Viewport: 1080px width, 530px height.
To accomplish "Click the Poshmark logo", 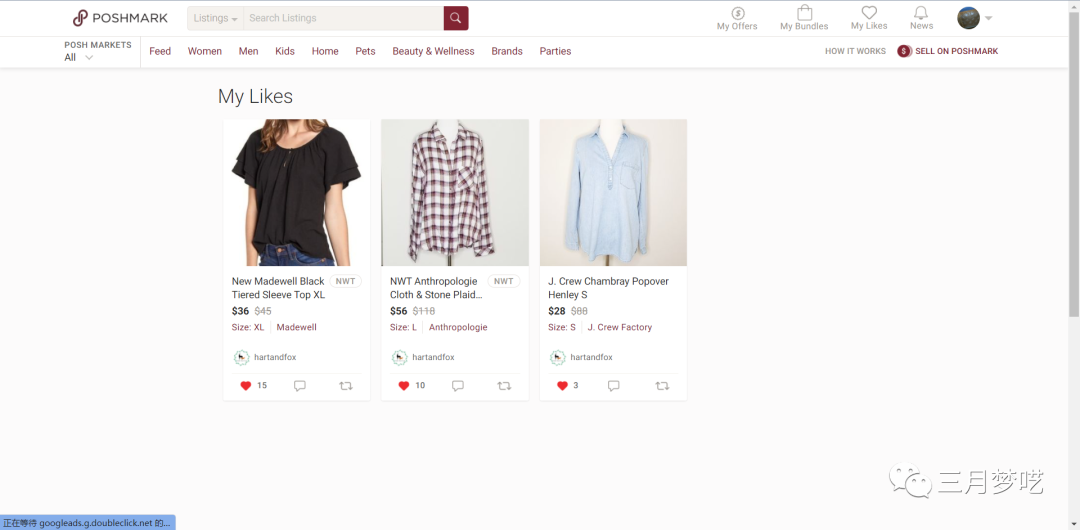I will [x=120, y=18].
